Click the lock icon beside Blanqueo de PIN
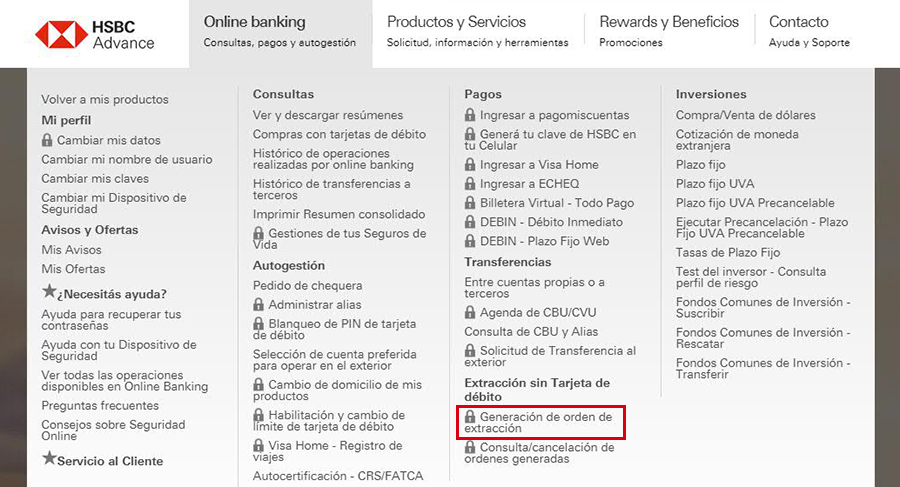Viewport: 900px width, 487px height. tap(258, 323)
